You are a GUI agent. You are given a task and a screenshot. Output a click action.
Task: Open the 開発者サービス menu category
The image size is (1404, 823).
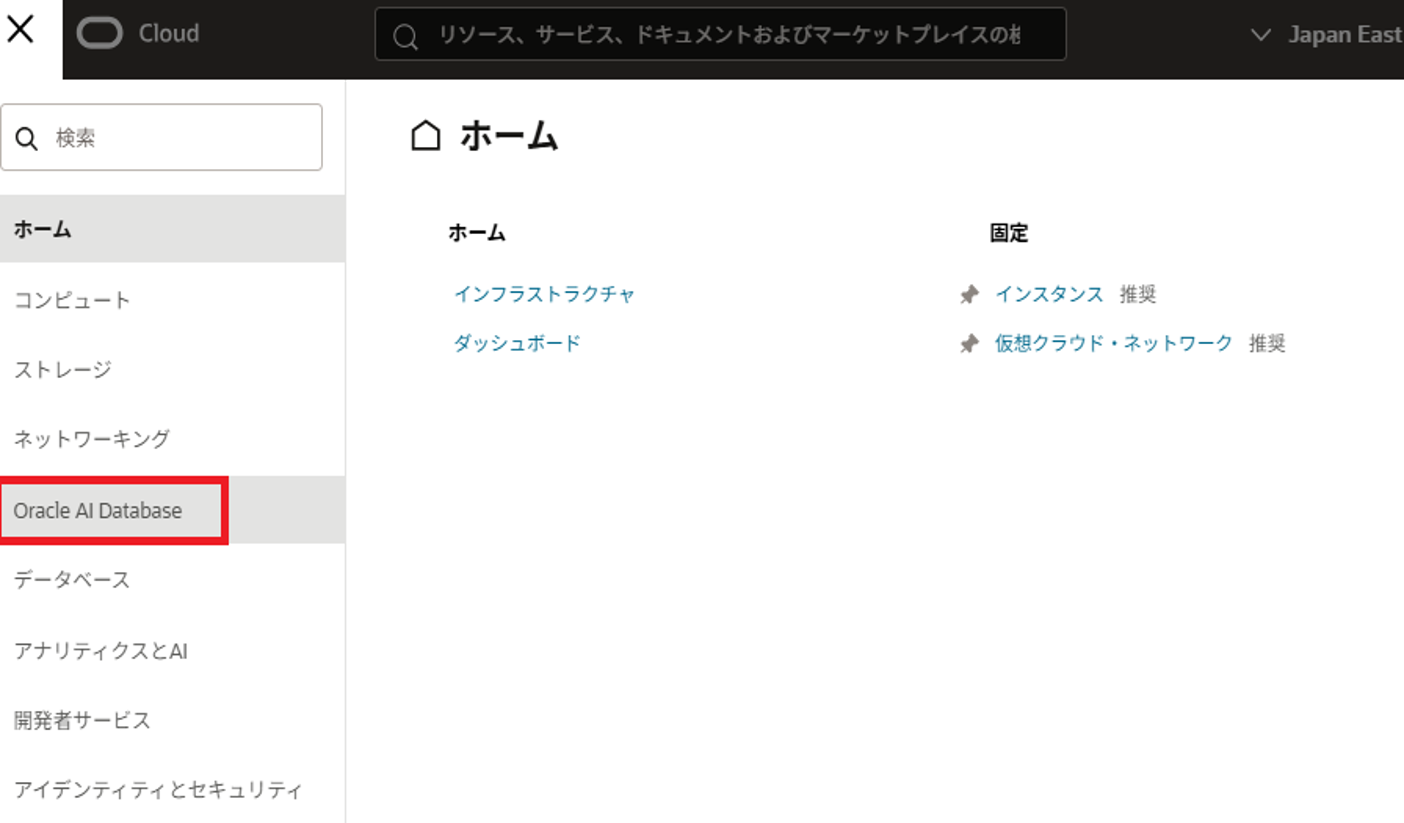pyautogui.click(x=82, y=720)
